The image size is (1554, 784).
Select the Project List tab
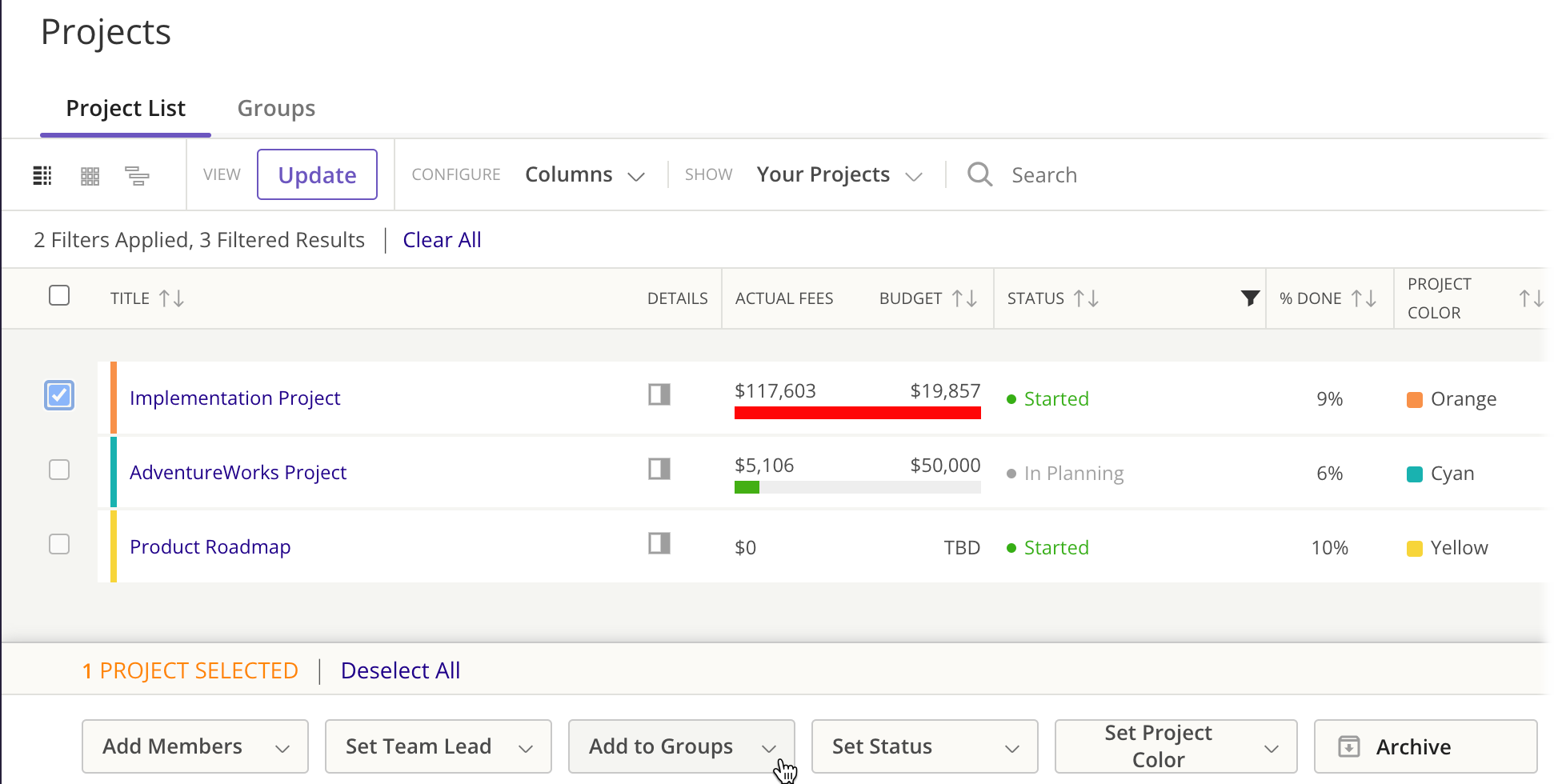[x=126, y=108]
